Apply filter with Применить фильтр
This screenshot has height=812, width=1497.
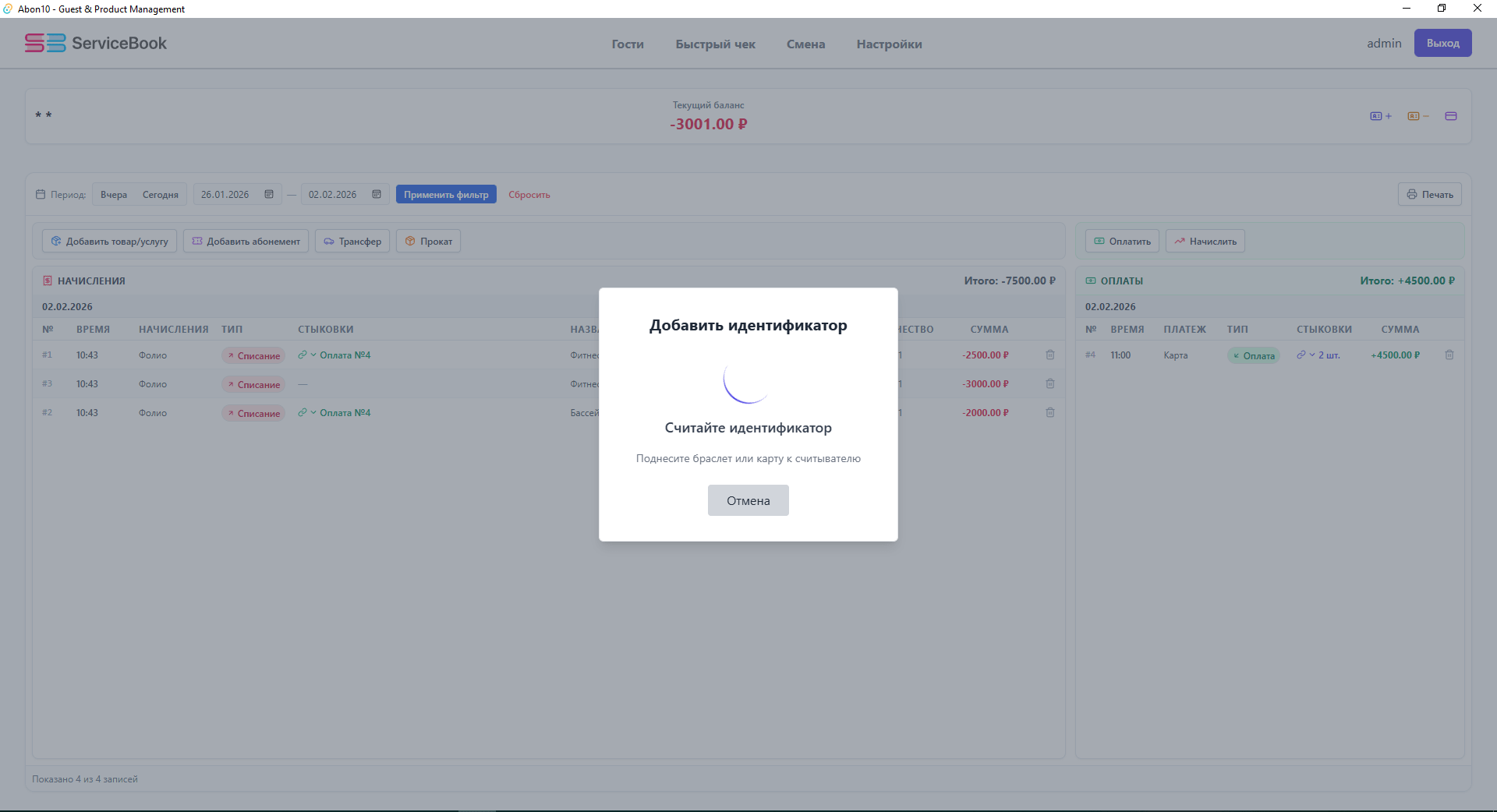coord(446,195)
